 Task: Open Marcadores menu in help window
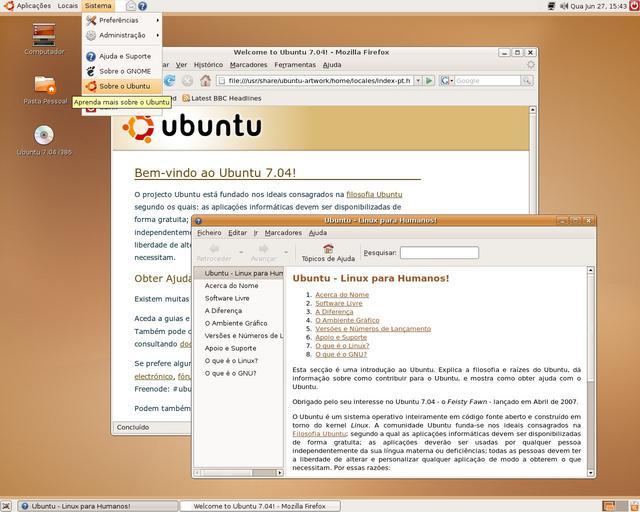pos(283,232)
